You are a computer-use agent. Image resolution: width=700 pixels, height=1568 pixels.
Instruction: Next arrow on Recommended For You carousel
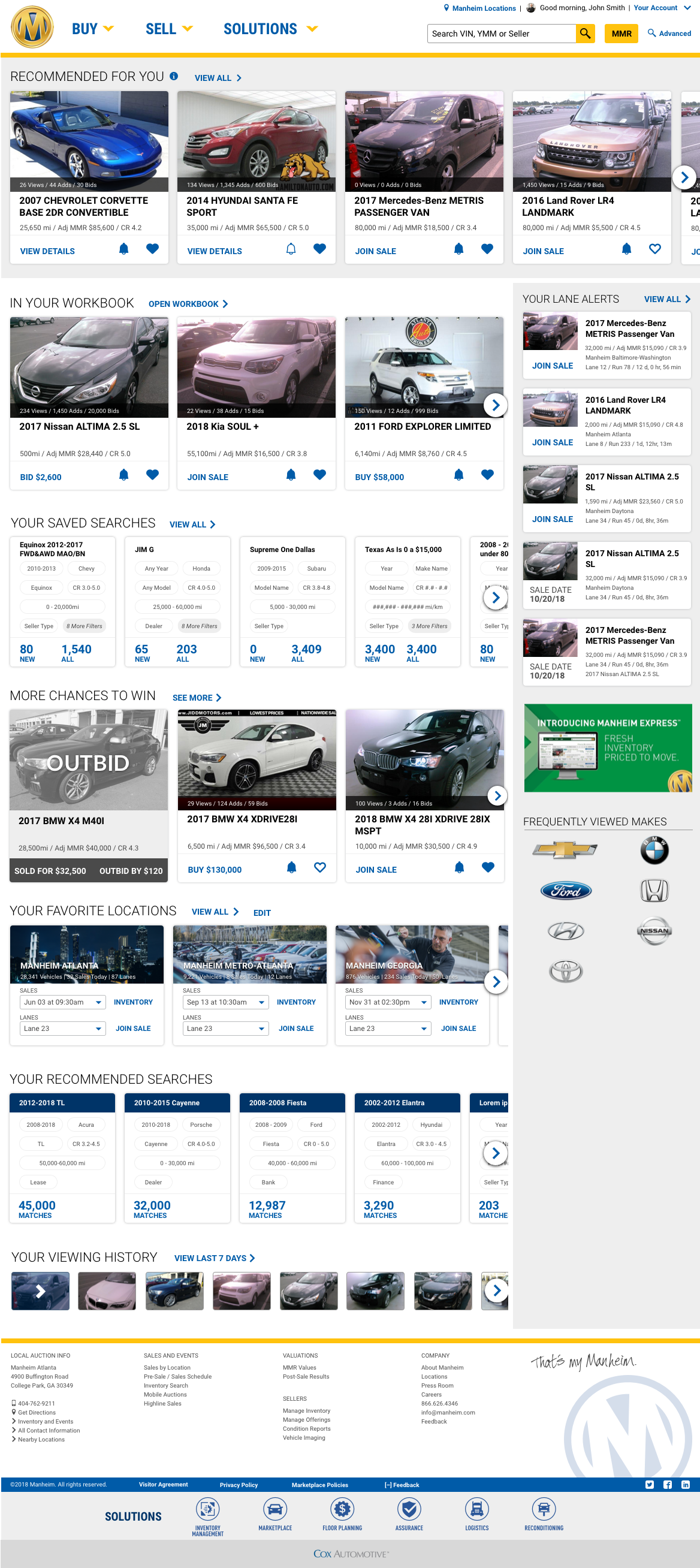tap(684, 177)
